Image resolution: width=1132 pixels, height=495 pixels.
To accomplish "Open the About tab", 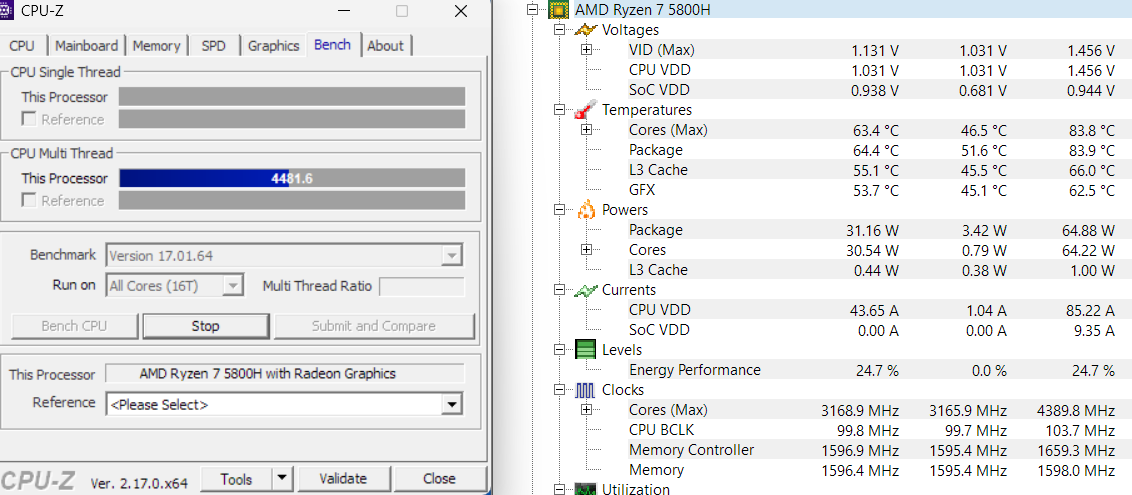I will 386,45.
